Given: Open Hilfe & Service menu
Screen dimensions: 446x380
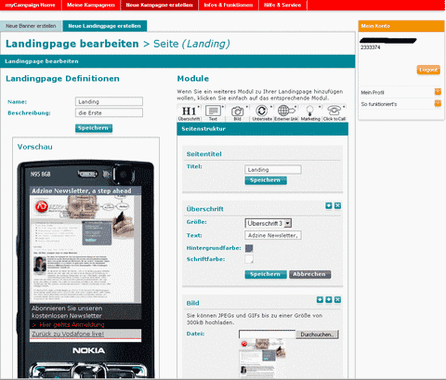Looking at the screenshot, I should pyautogui.click(x=282, y=5).
